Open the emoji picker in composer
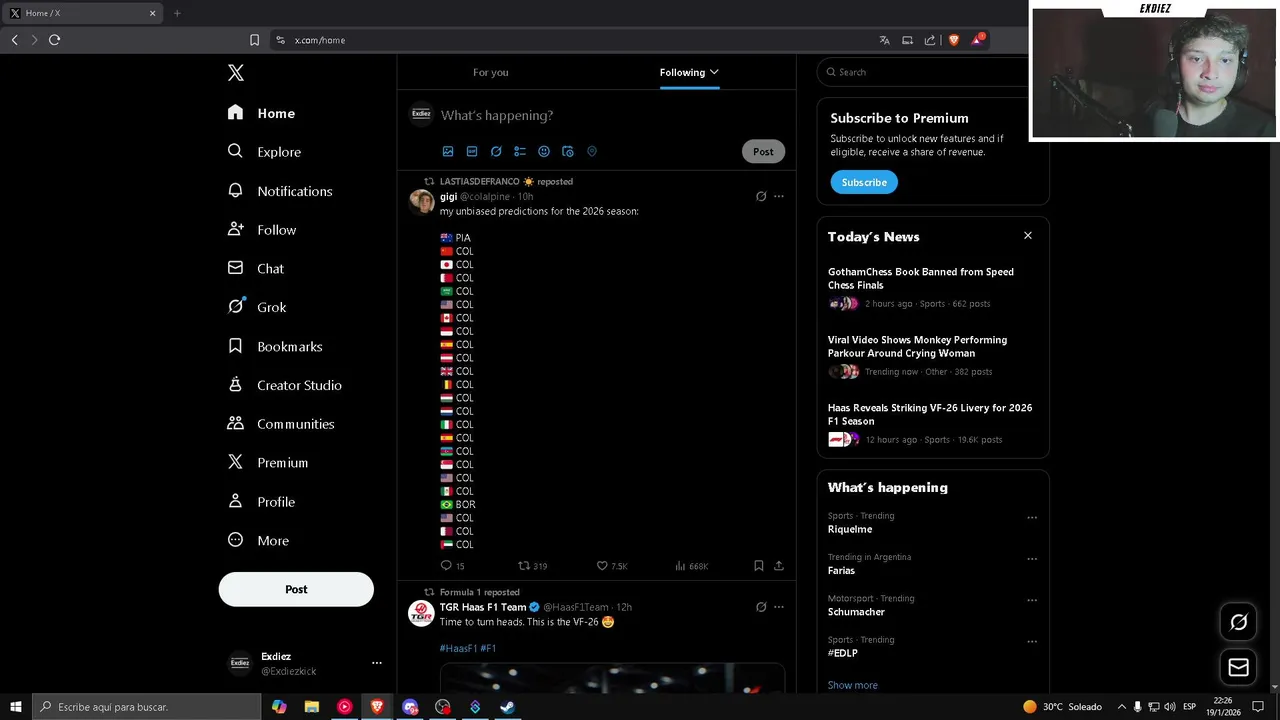Image resolution: width=1280 pixels, height=720 pixels. coord(544,152)
